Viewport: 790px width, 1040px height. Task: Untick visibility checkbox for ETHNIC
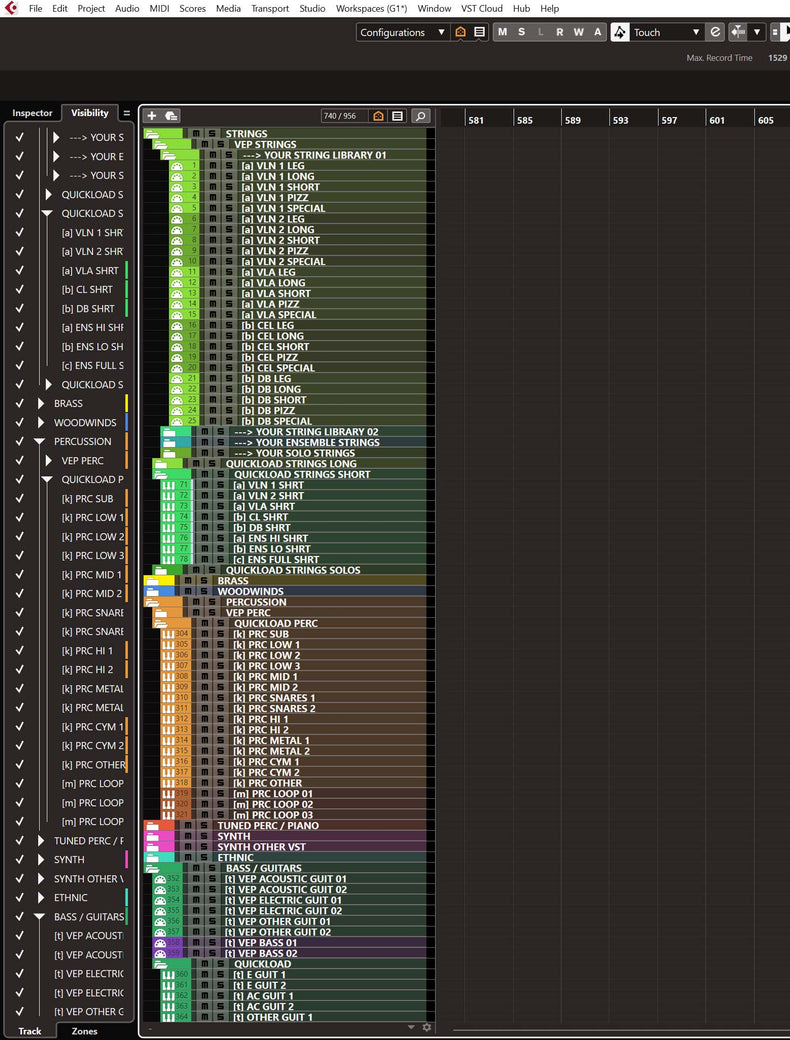[18, 897]
